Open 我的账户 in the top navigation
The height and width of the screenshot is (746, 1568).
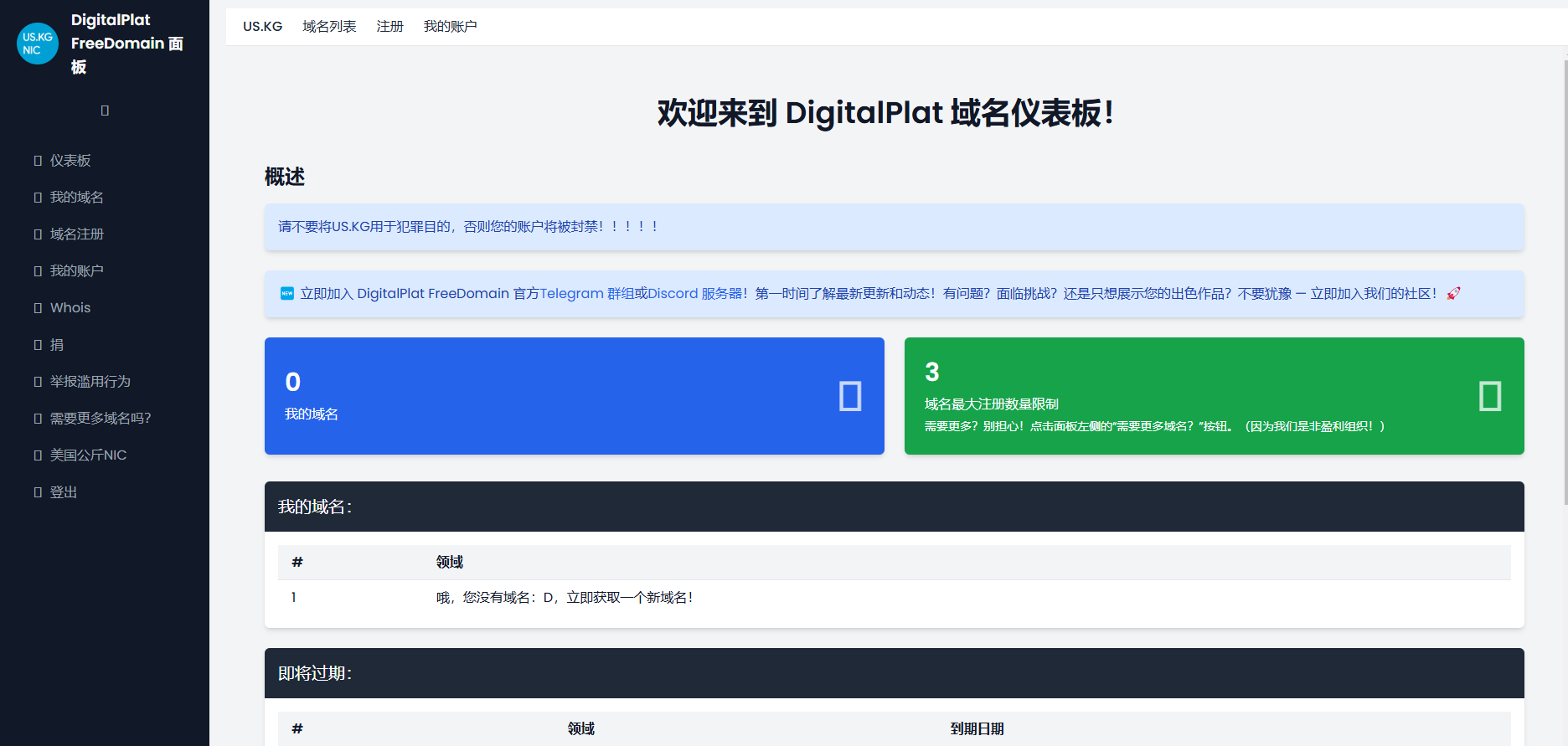450,27
